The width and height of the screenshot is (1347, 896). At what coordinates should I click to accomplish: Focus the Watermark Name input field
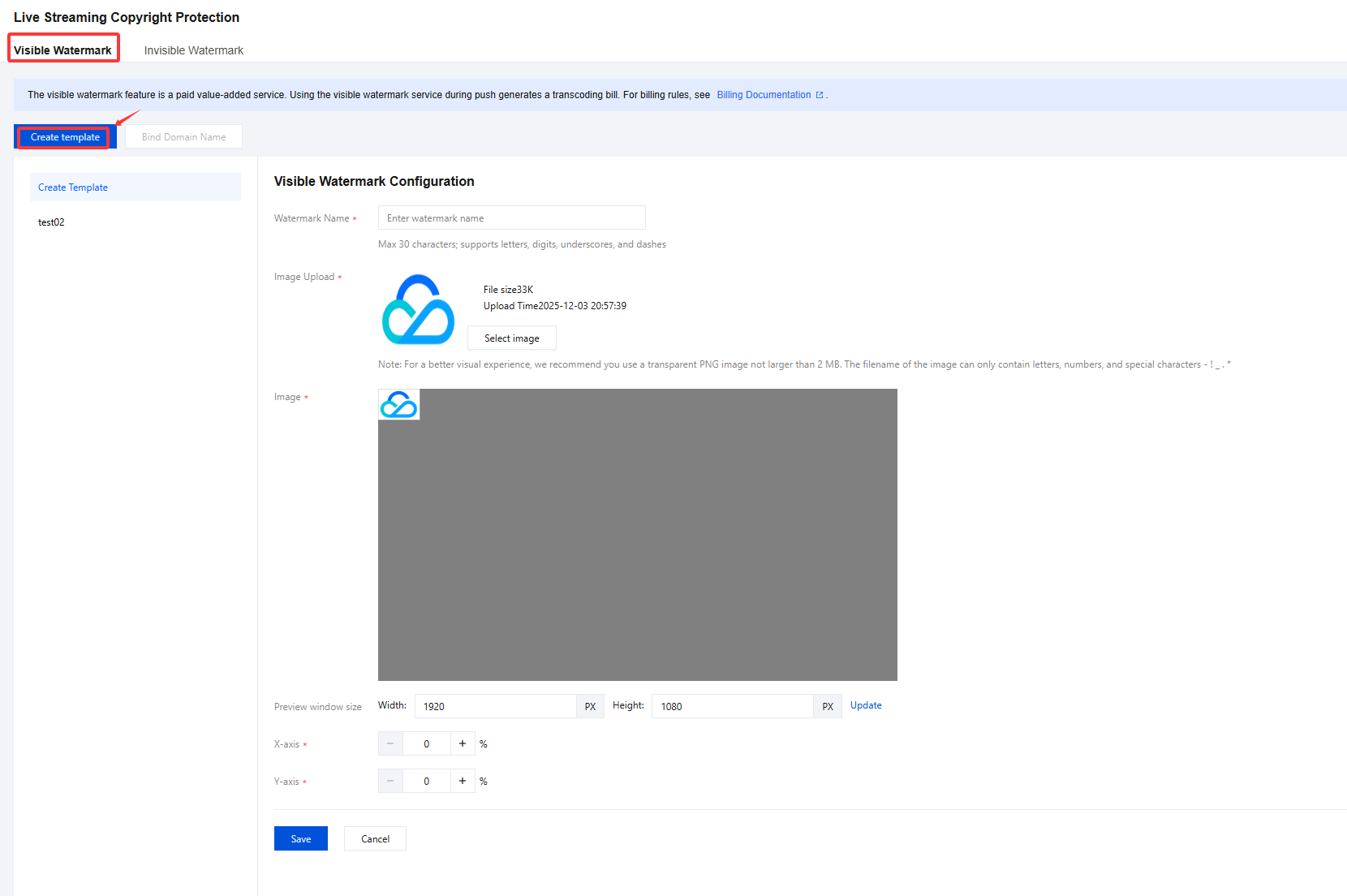coord(511,218)
